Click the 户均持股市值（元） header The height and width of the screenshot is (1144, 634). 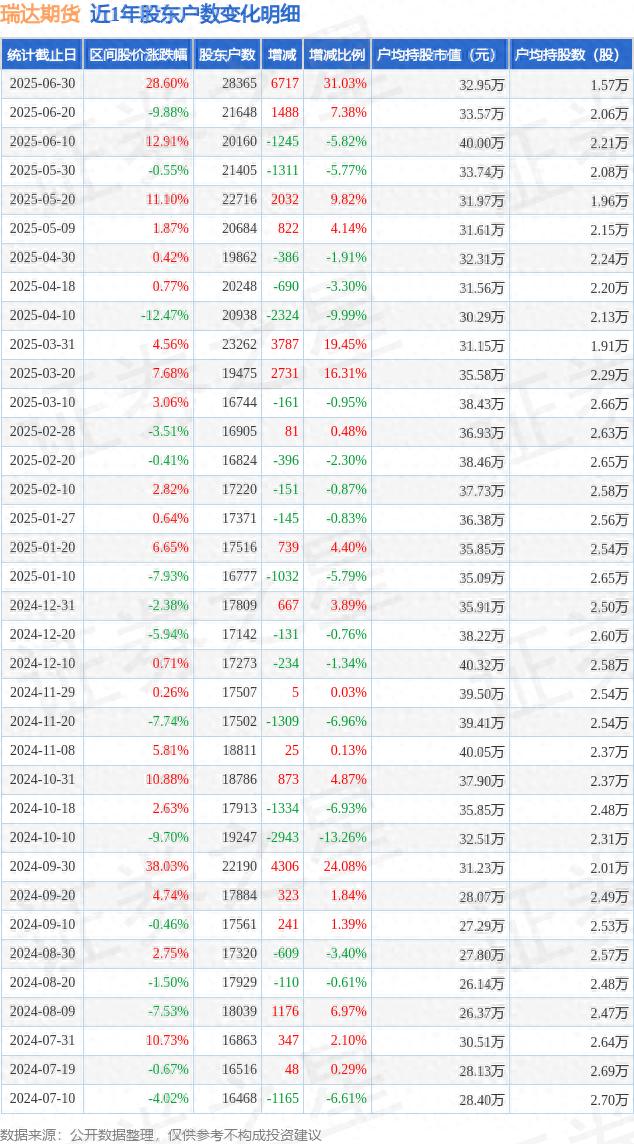click(439, 55)
